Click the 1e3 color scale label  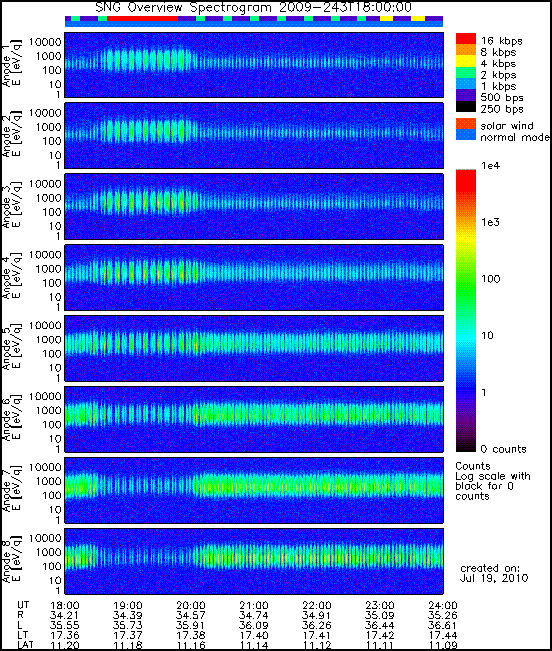click(490, 222)
